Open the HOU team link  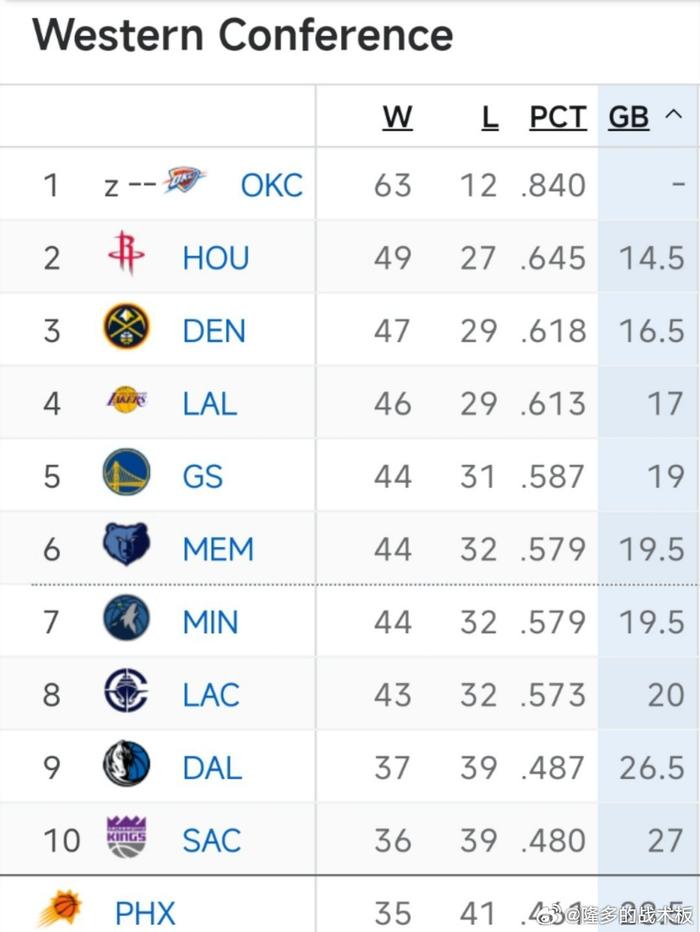pyautogui.click(x=215, y=258)
